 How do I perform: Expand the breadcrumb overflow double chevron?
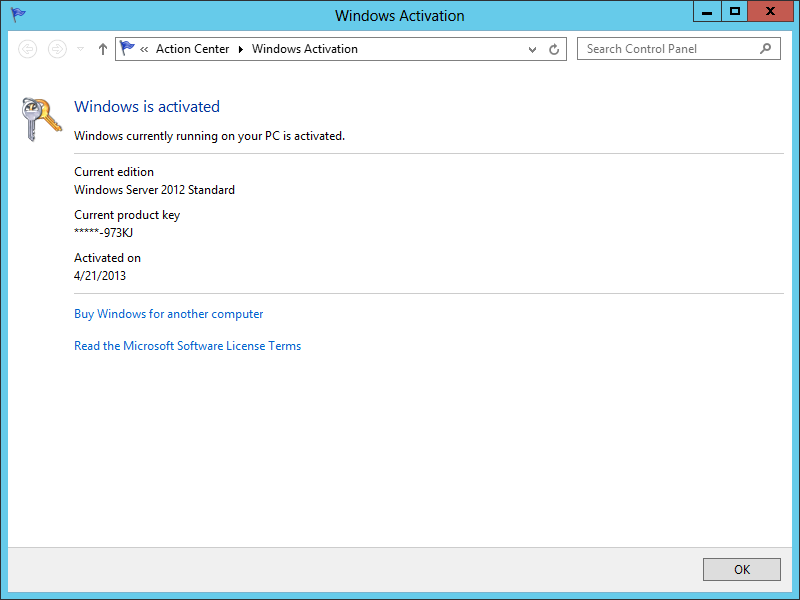point(145,49)
